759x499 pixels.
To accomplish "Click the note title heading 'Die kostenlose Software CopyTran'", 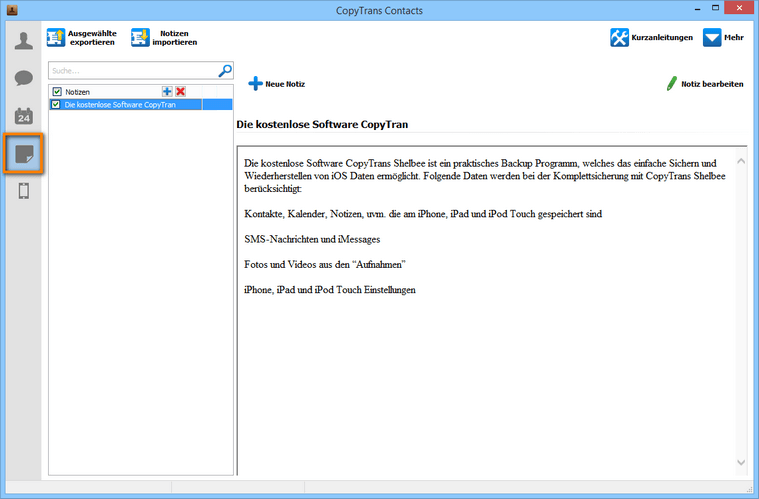I will (322, 124).
